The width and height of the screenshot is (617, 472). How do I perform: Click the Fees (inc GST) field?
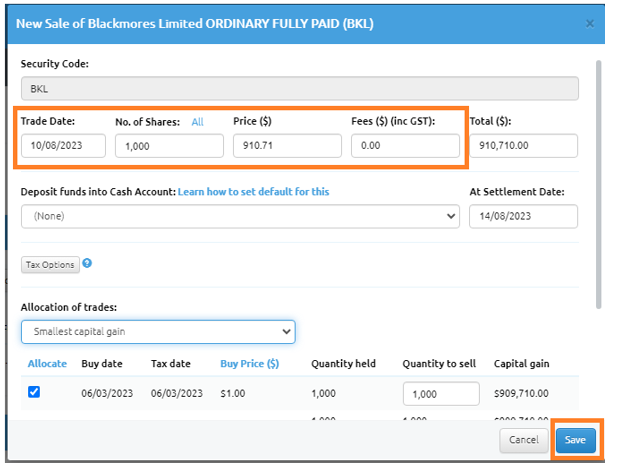(405, 146)
